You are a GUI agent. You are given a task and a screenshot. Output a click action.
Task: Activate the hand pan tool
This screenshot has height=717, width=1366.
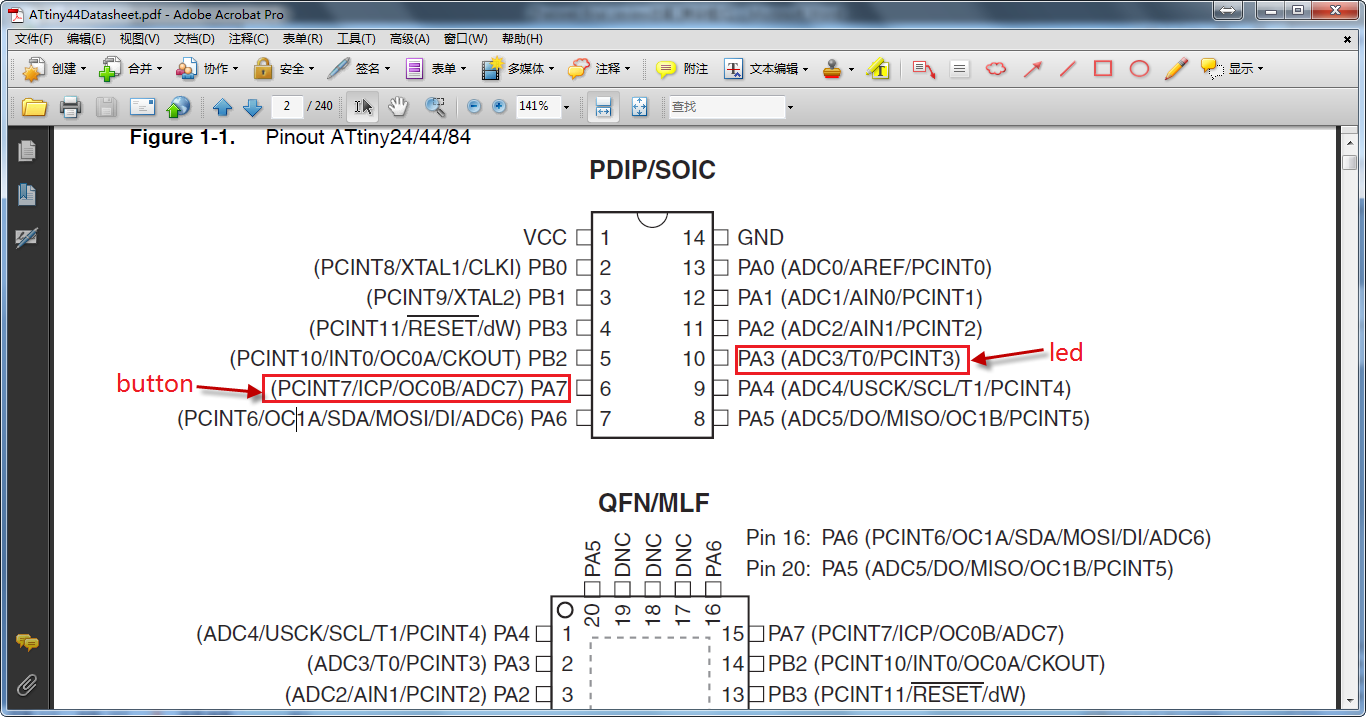click(x=398, y=106)
